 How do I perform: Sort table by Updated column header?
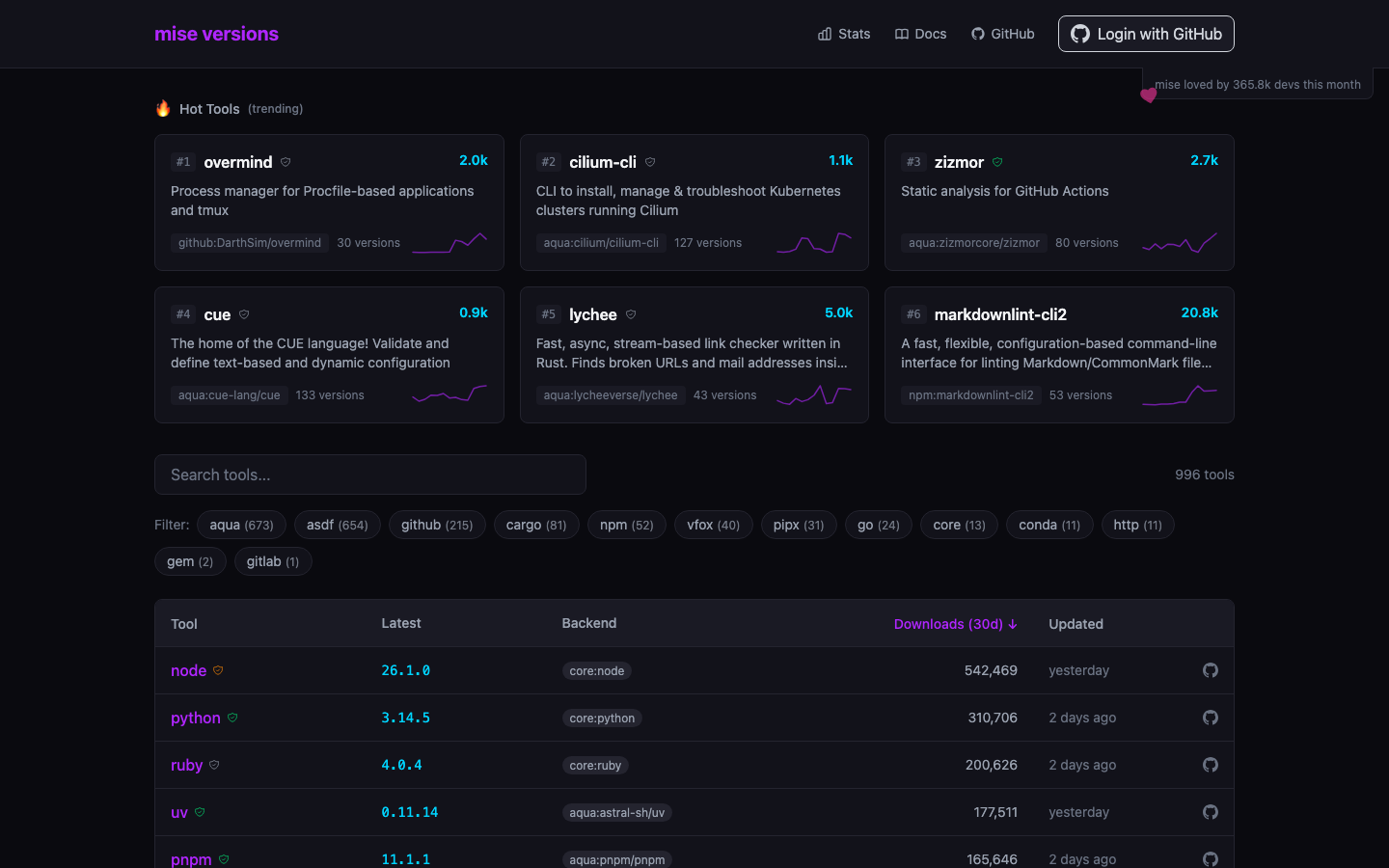1076,624
